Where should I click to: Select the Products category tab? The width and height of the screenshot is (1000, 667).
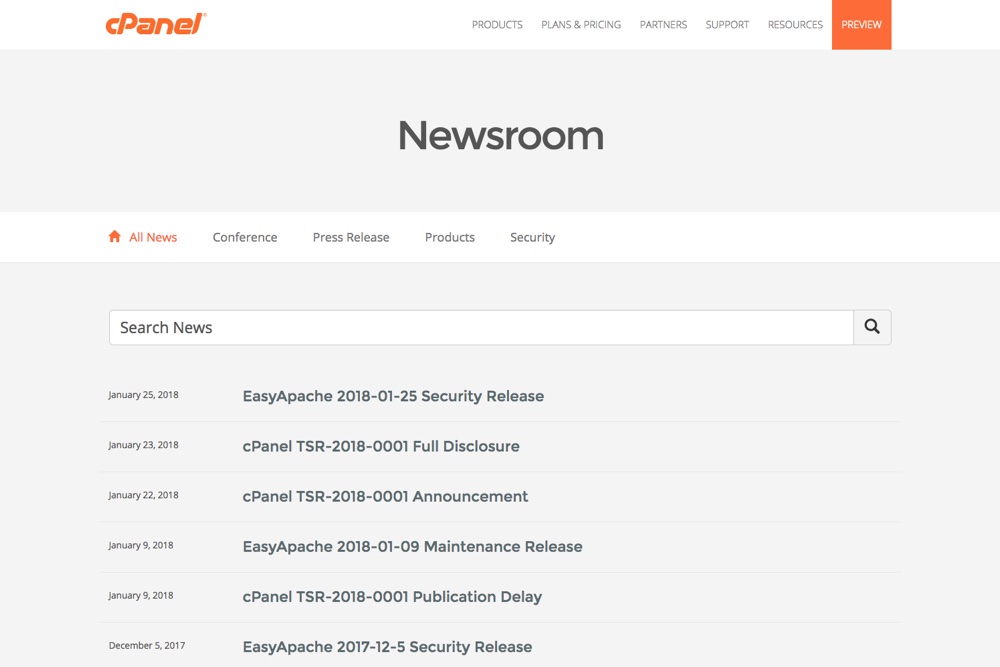coord(450,237)
